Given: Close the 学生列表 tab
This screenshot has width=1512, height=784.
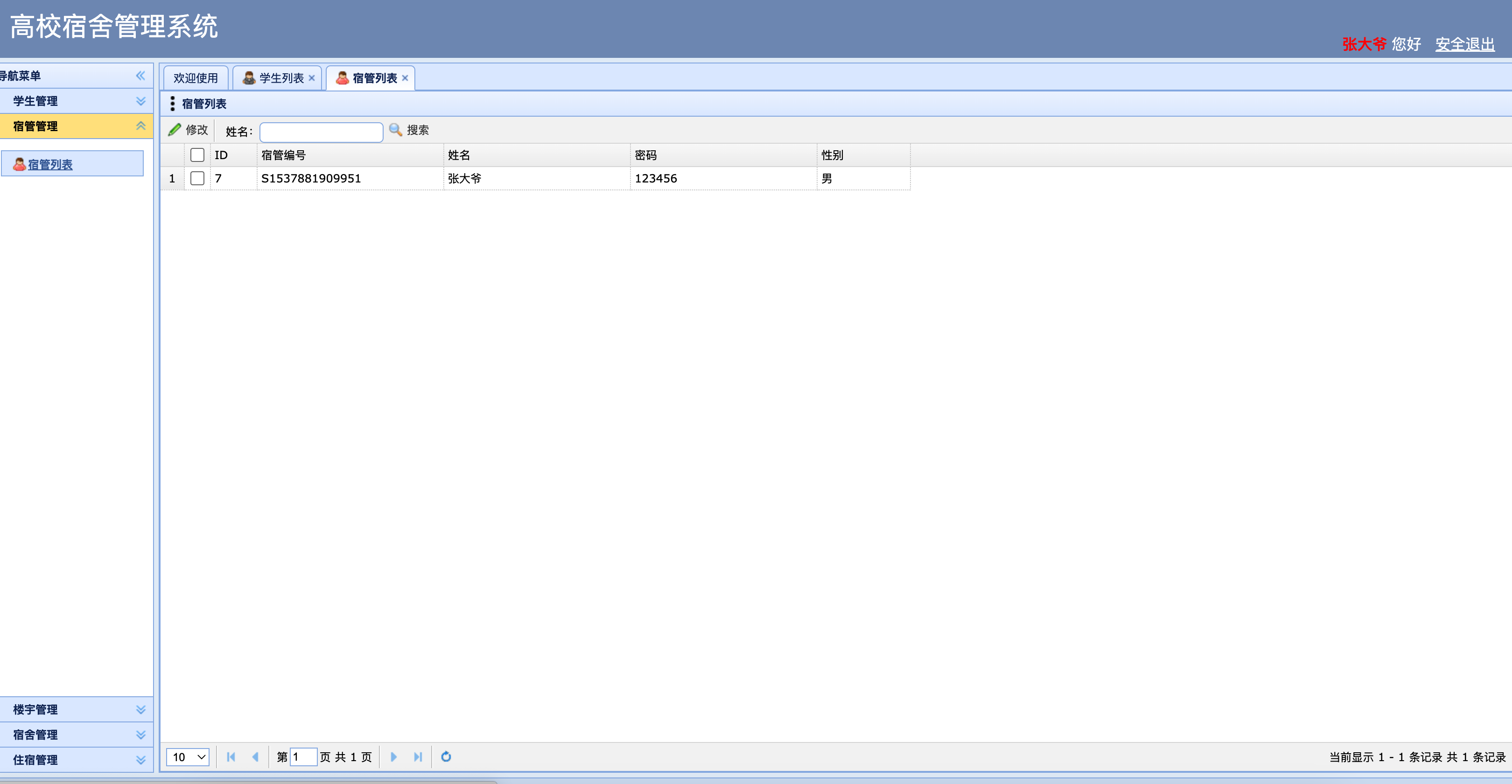Looking at the screenshot, I should tap(312, 78).
